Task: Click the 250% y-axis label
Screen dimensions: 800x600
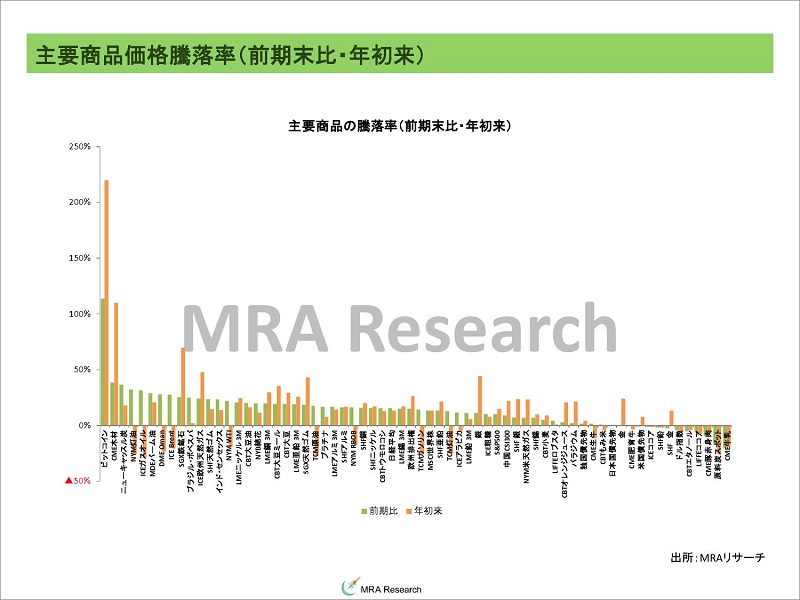Action: pyautogui.click(x=79, y=146)
